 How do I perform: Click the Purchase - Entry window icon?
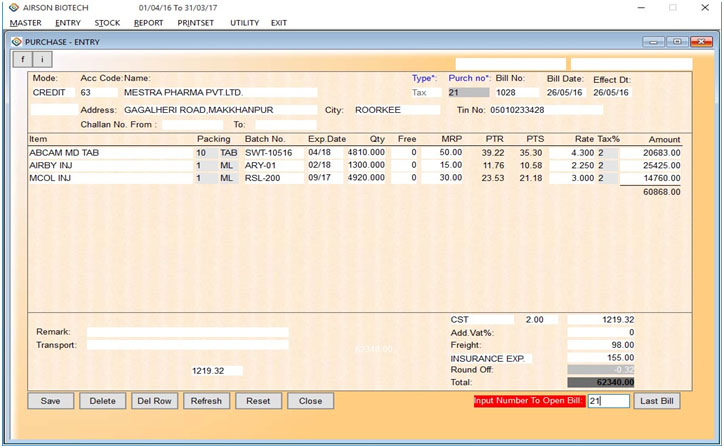[15, 42]
